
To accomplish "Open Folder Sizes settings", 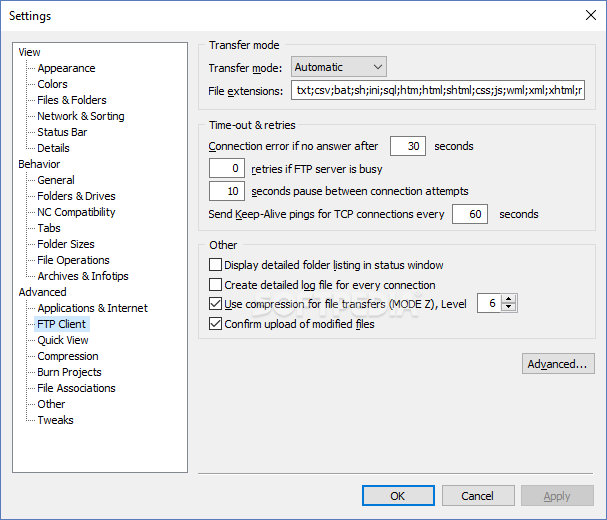I will tap(66, 244).
